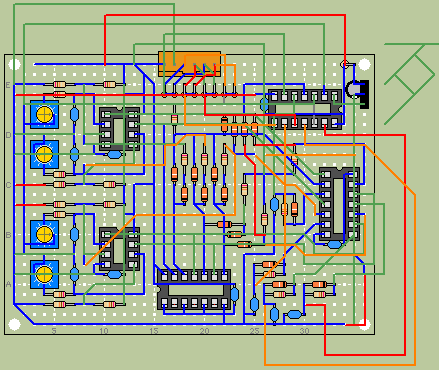Click the bottom-left board mounting hole
Viewport: 439px width, 370px height.
pos(14,324)
